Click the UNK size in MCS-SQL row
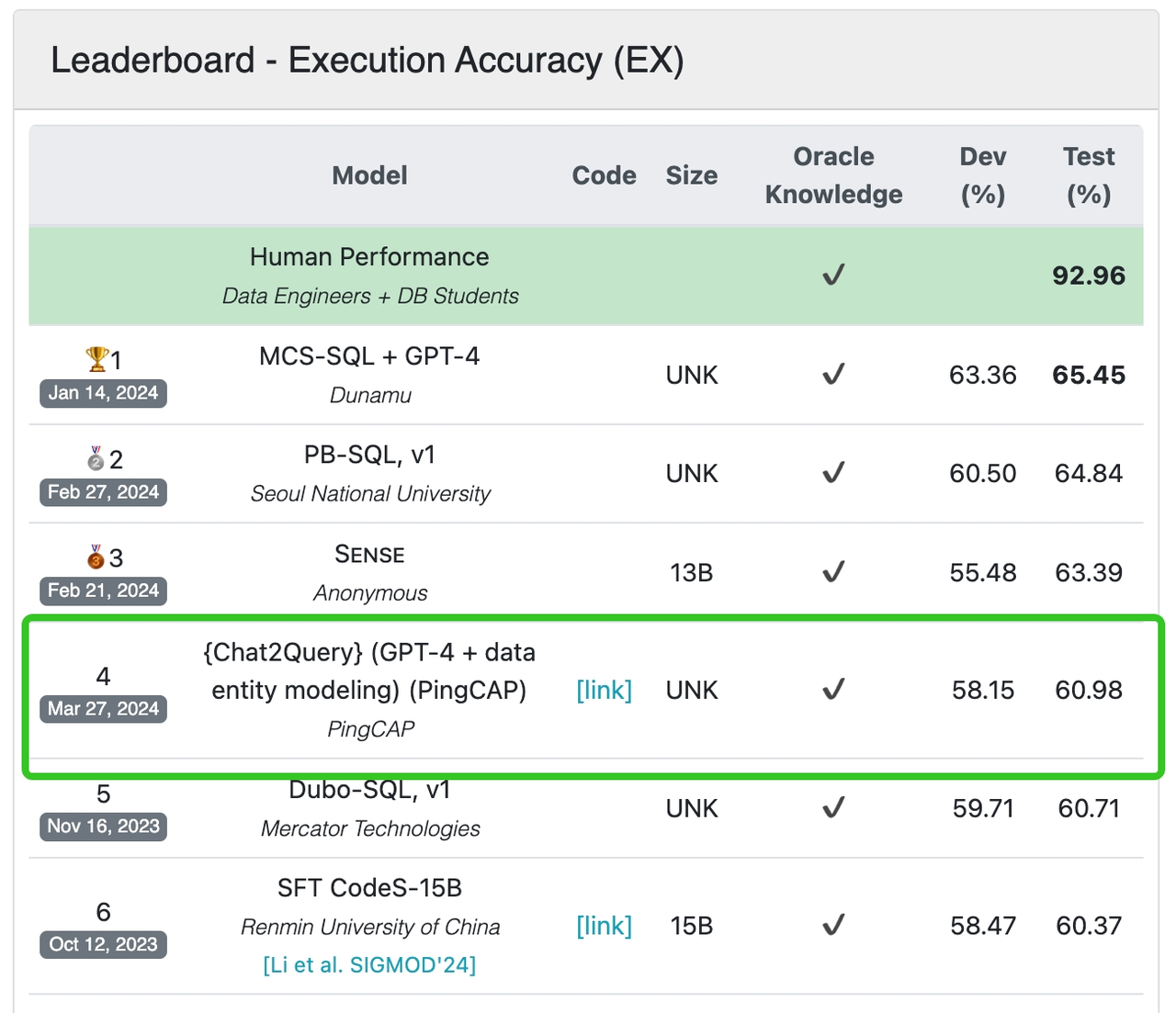 point(692,375)
